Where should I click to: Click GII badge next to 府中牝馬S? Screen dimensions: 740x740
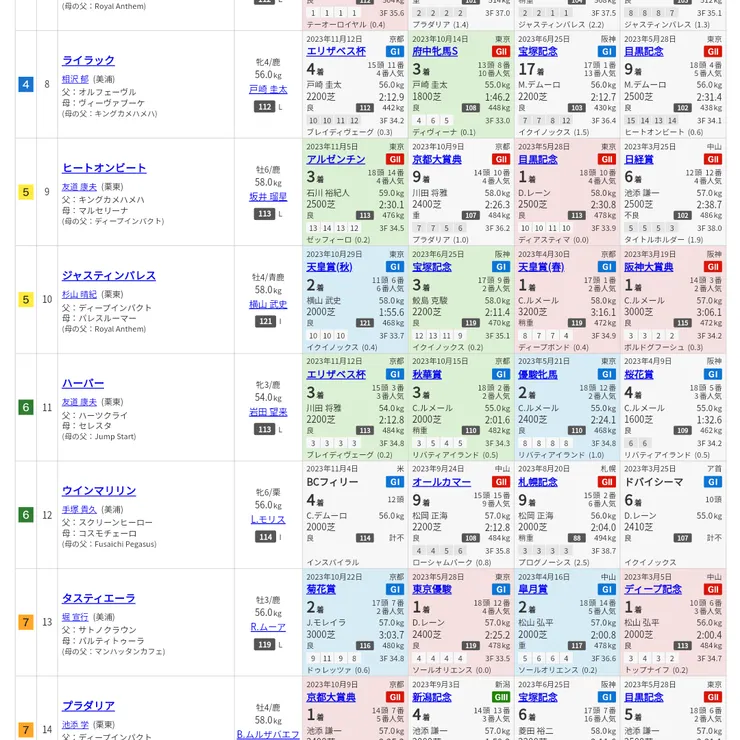pos(501,52)
